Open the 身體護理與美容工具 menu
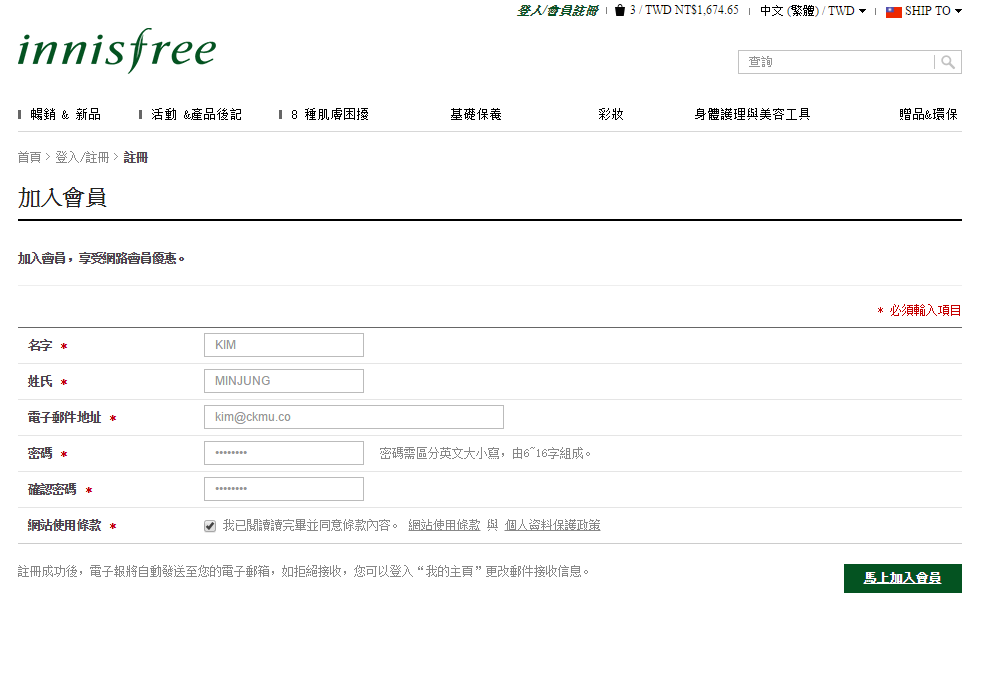The image size is (981, 683). pyautogui.click(x=752, y=114)
